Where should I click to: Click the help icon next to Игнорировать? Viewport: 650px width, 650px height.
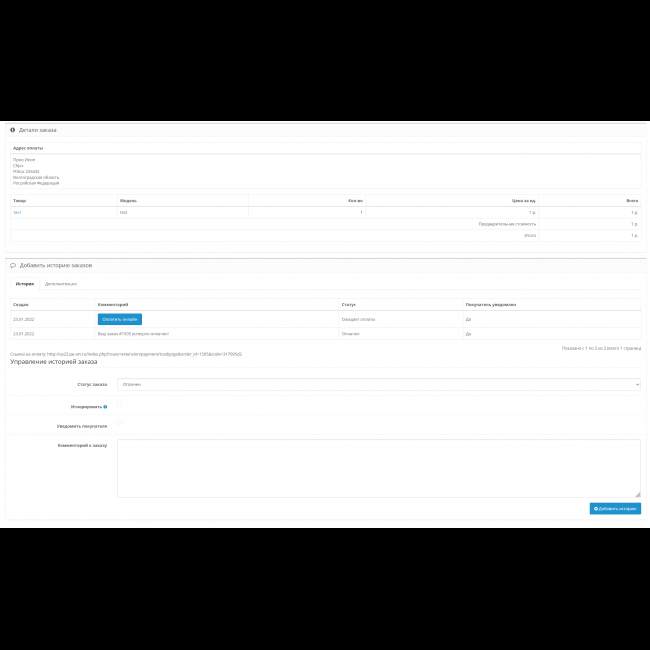(106, 407)
